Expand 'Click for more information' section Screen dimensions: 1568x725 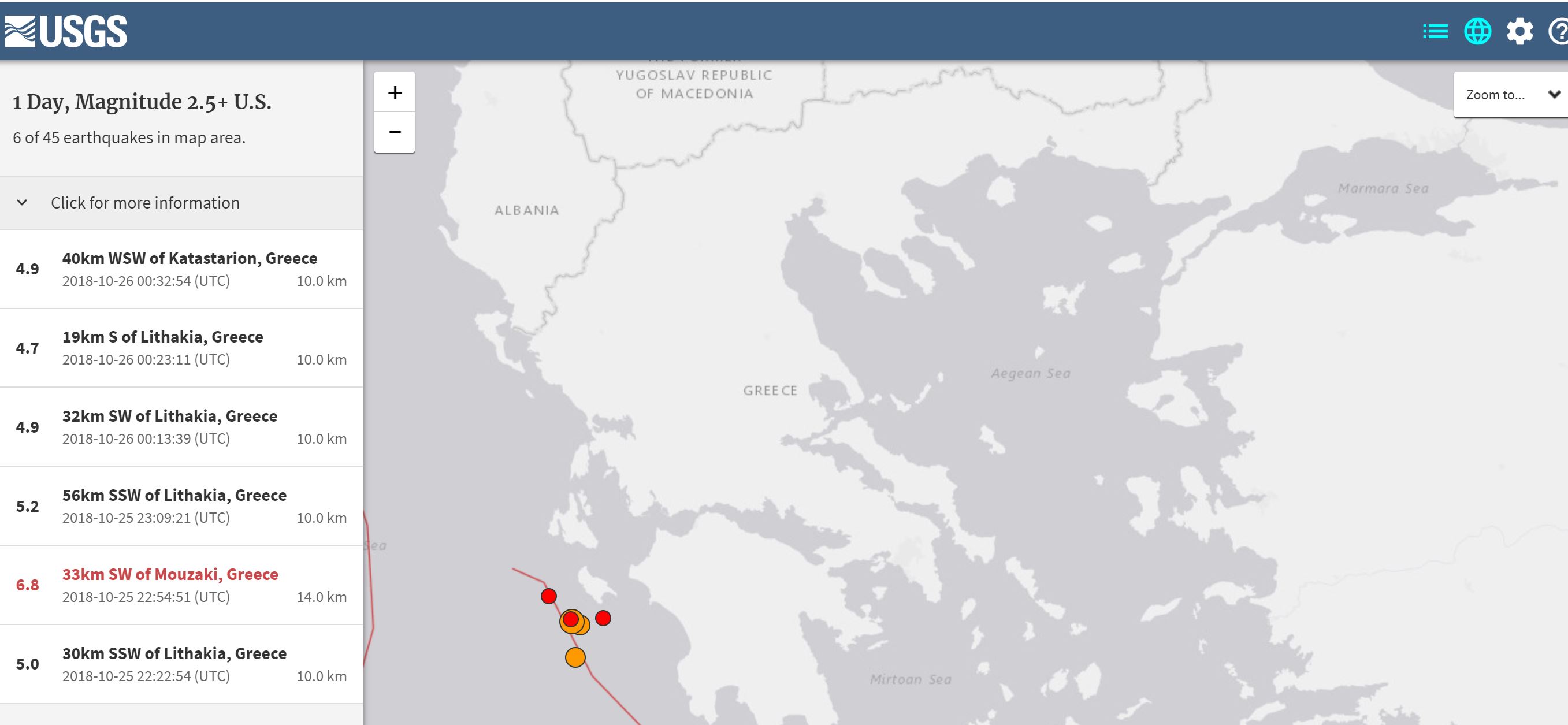click(x=145, y=203)
